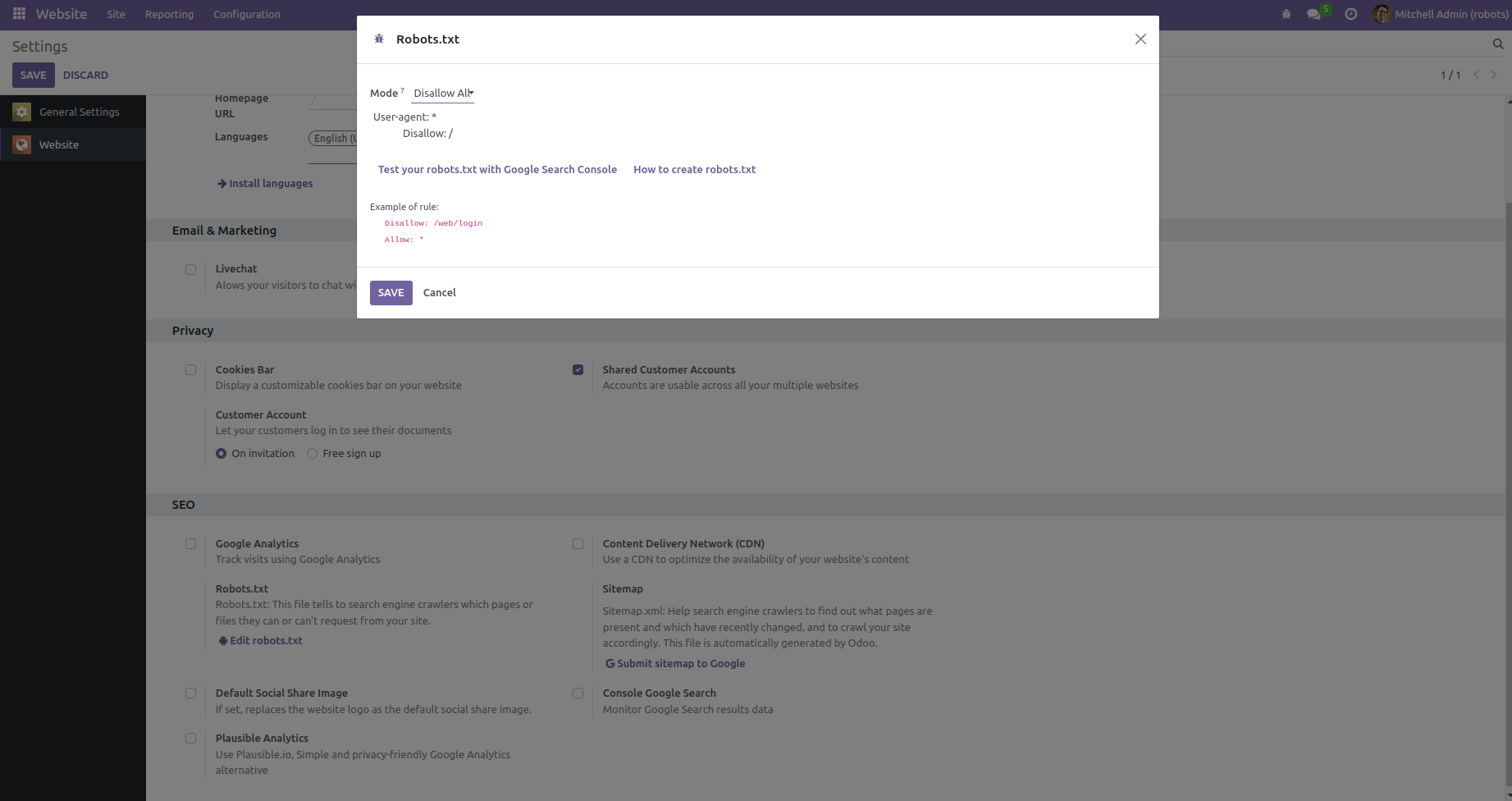
Task: Open the Site menu
Action: tap(116, 14)
